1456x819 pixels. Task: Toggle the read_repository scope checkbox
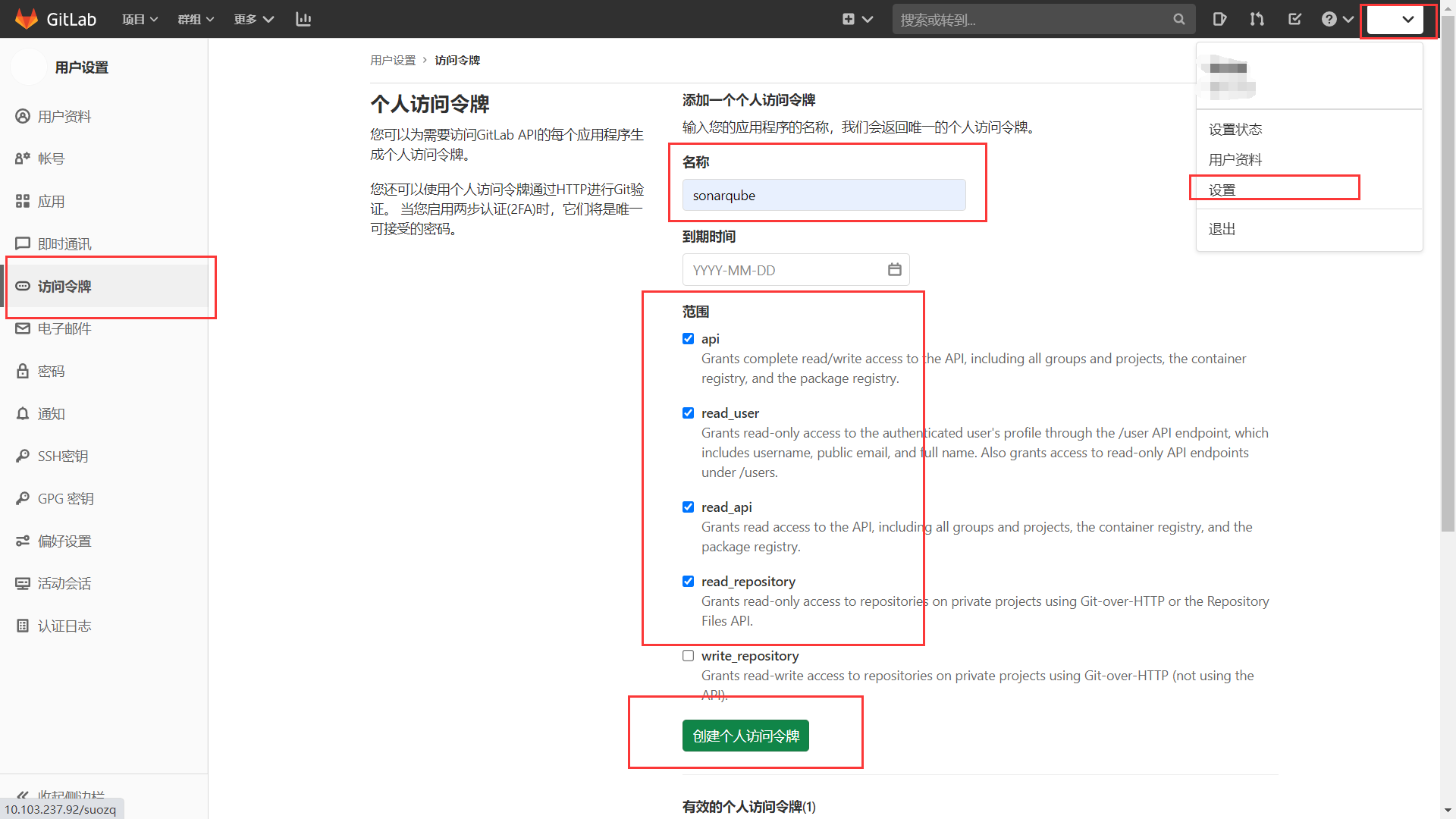pyautogui.click(x=688, y=582)
